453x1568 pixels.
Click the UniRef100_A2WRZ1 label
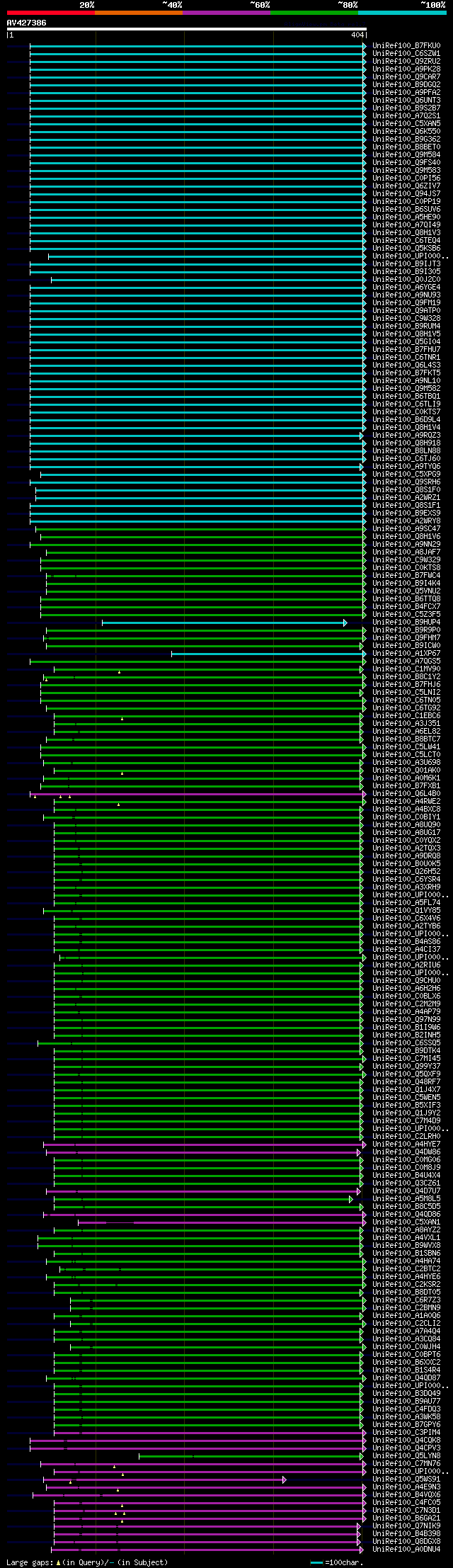tap(406, 498)
